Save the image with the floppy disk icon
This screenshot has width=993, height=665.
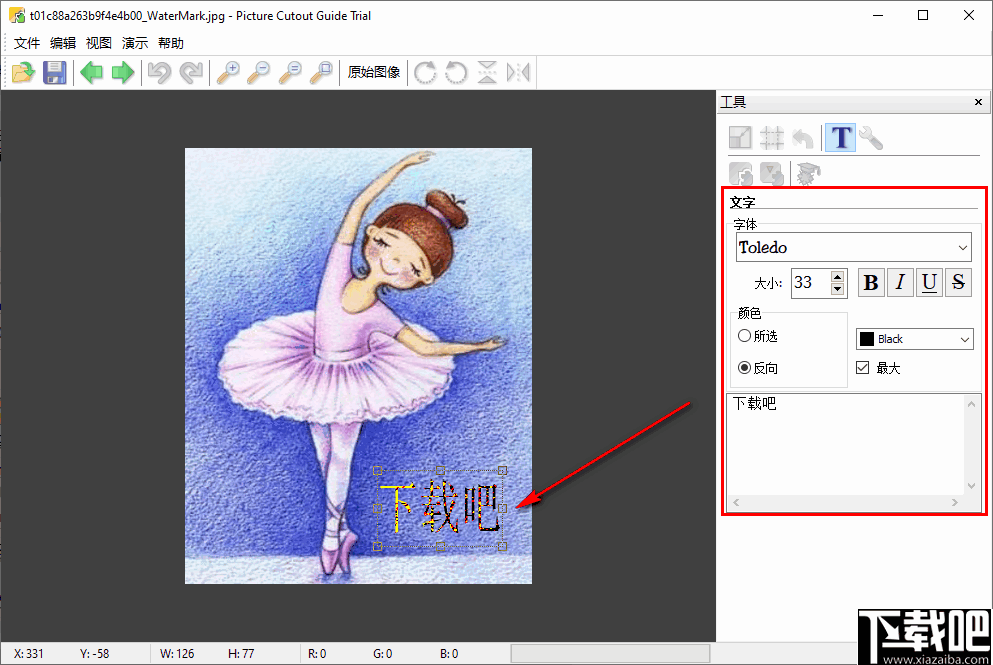point(54,72)
